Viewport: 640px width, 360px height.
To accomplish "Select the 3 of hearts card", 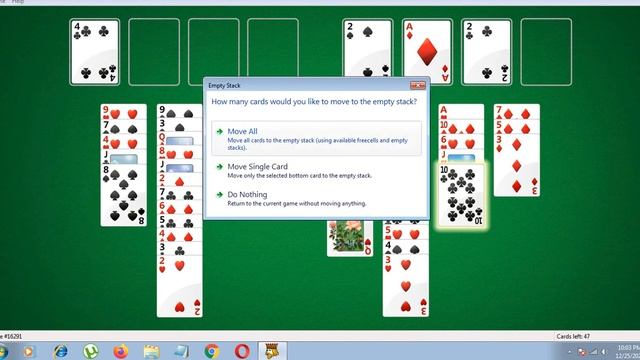I will coord(406,285).
